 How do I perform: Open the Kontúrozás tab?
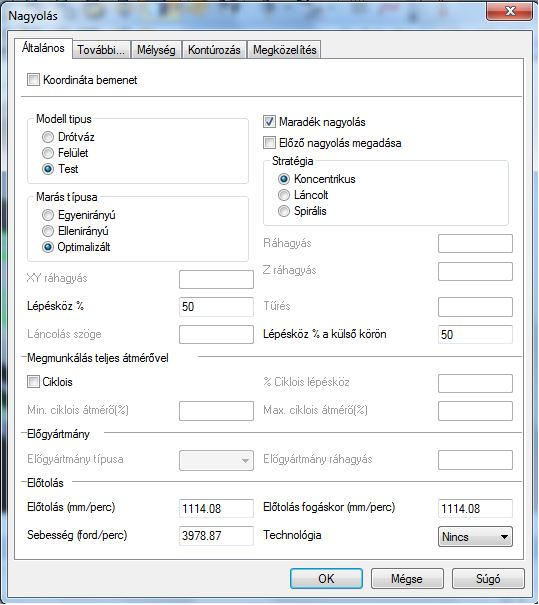click(215, 50)
